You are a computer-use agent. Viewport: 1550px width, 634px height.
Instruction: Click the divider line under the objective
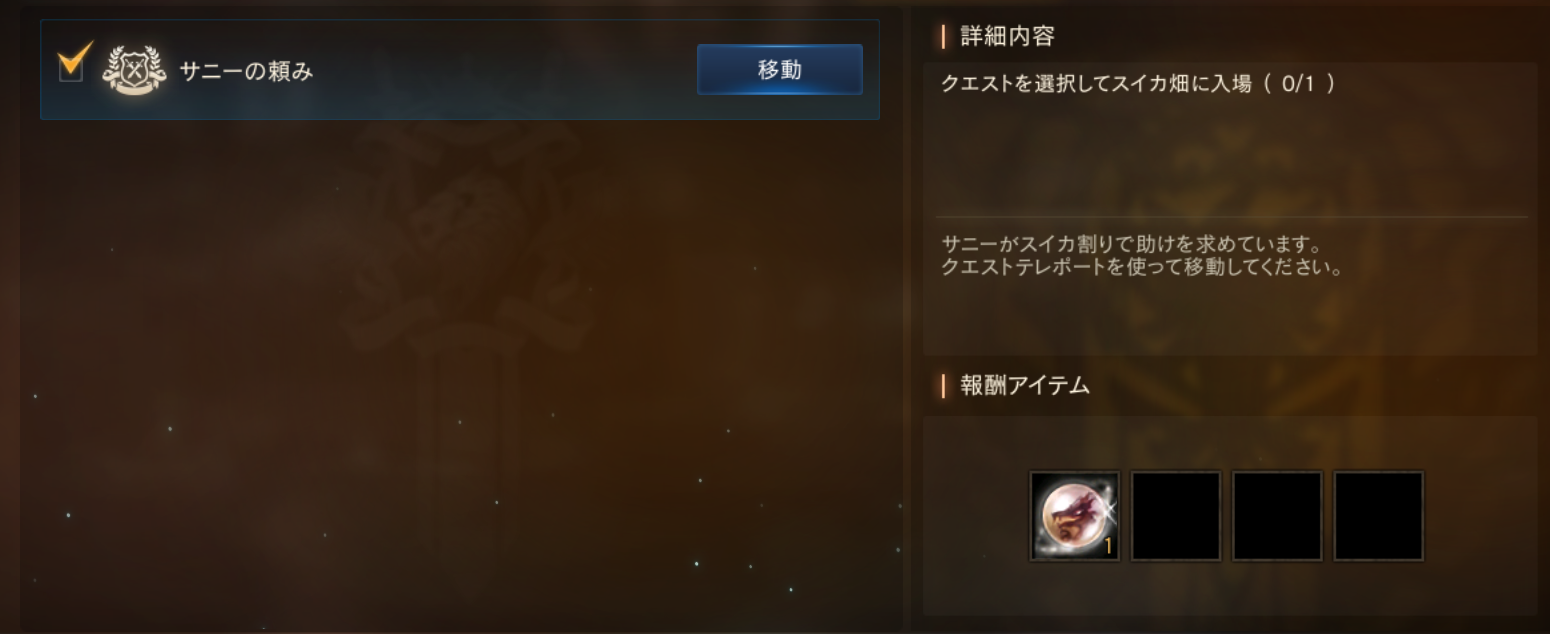tap(1232, 217)
